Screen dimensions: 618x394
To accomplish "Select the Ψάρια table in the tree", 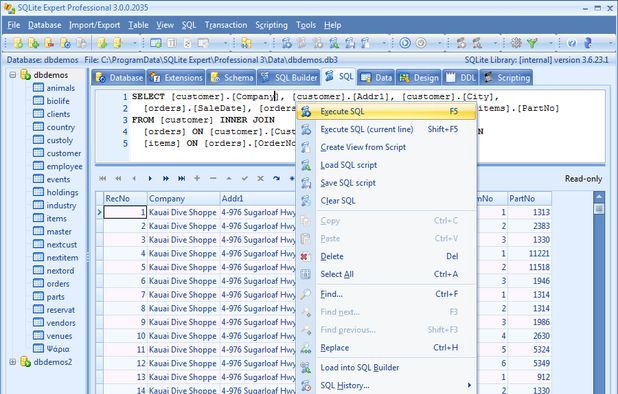I will pos(58,349).
